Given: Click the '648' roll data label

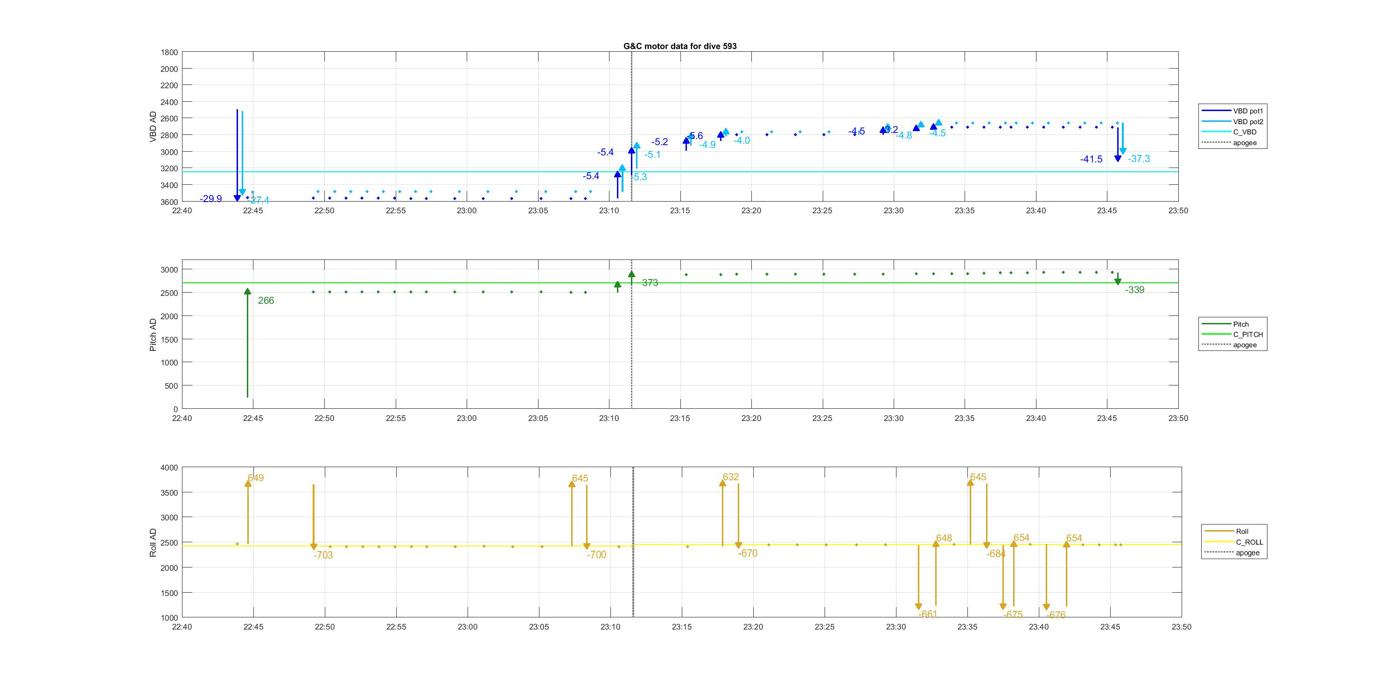Looking at the screenshot, I should coord(944,539).
